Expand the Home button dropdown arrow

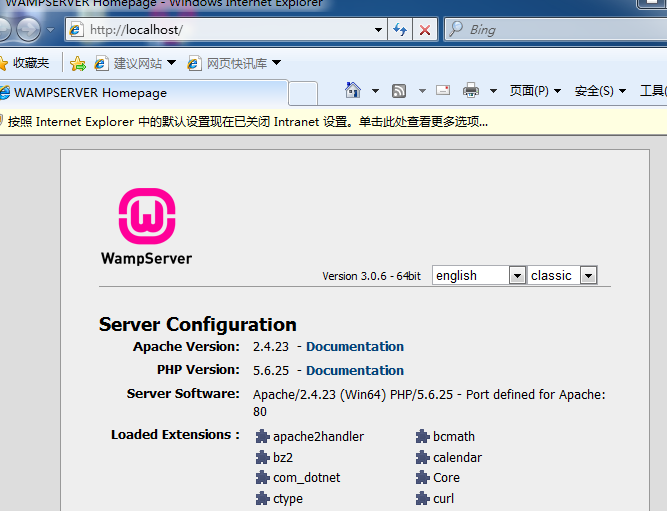(375, 91)
